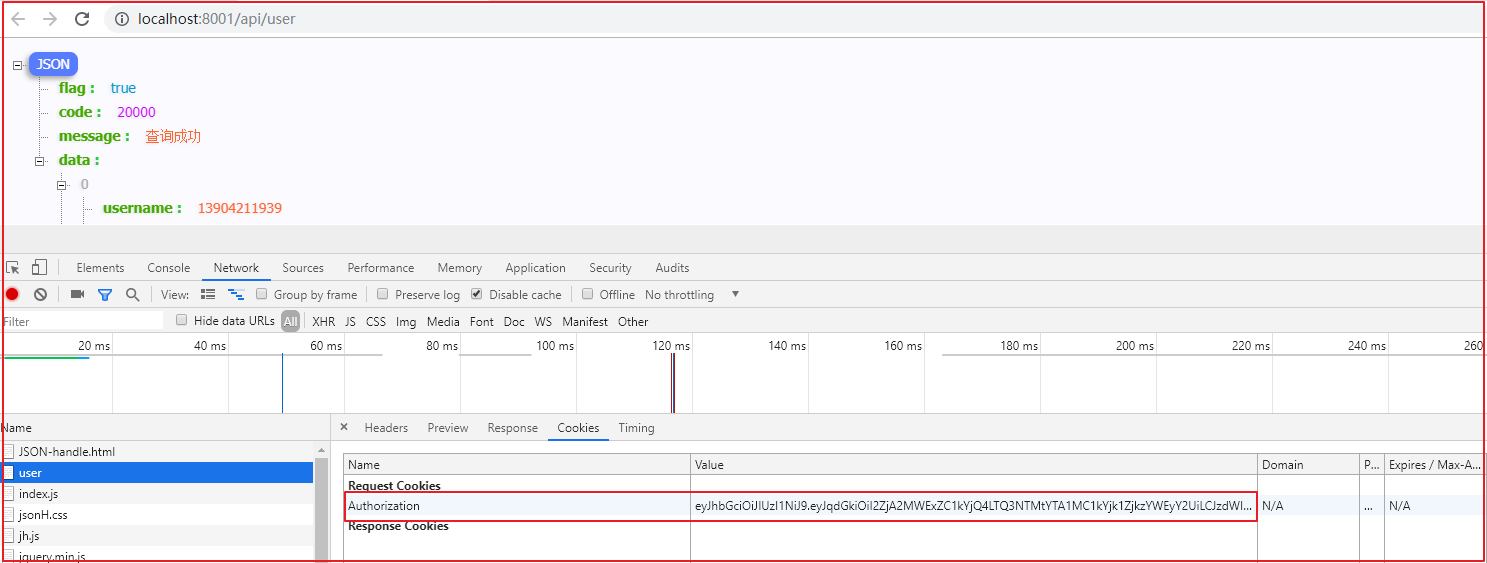
Task: Switch to the large request rows view icon
Action: click(x=208, y=294)
